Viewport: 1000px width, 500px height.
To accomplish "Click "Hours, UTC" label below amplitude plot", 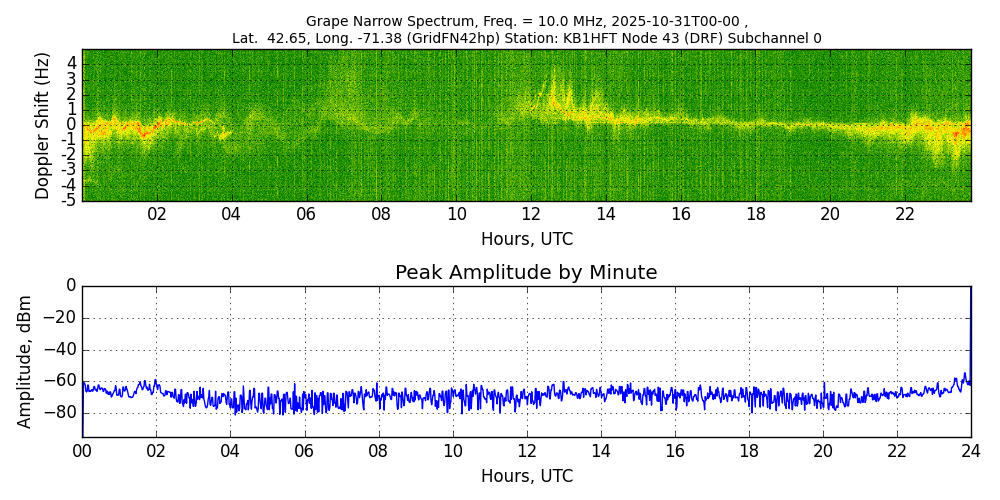I will coord(526,476).
